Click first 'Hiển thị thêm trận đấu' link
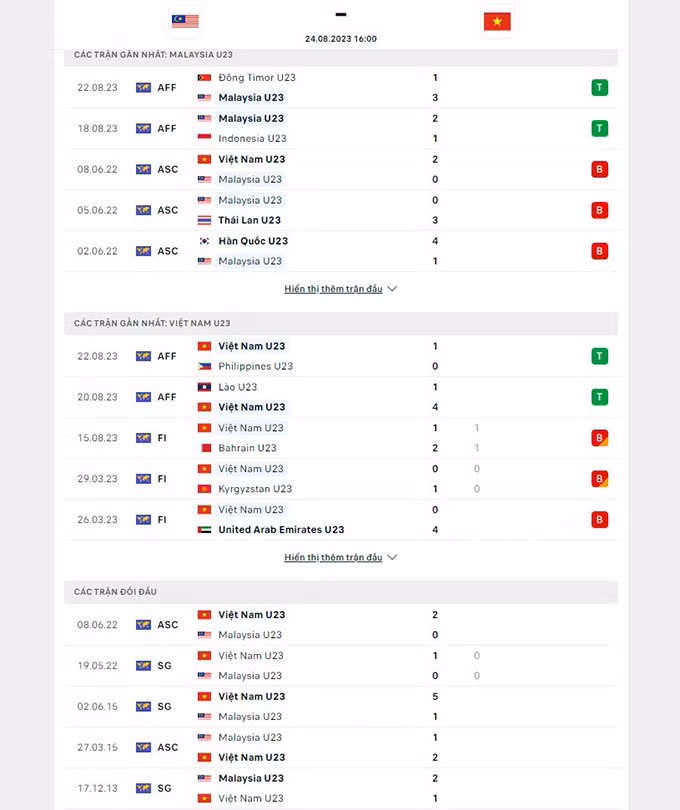The width and height of the screenshot is (680, 810). tap(333, 289)
